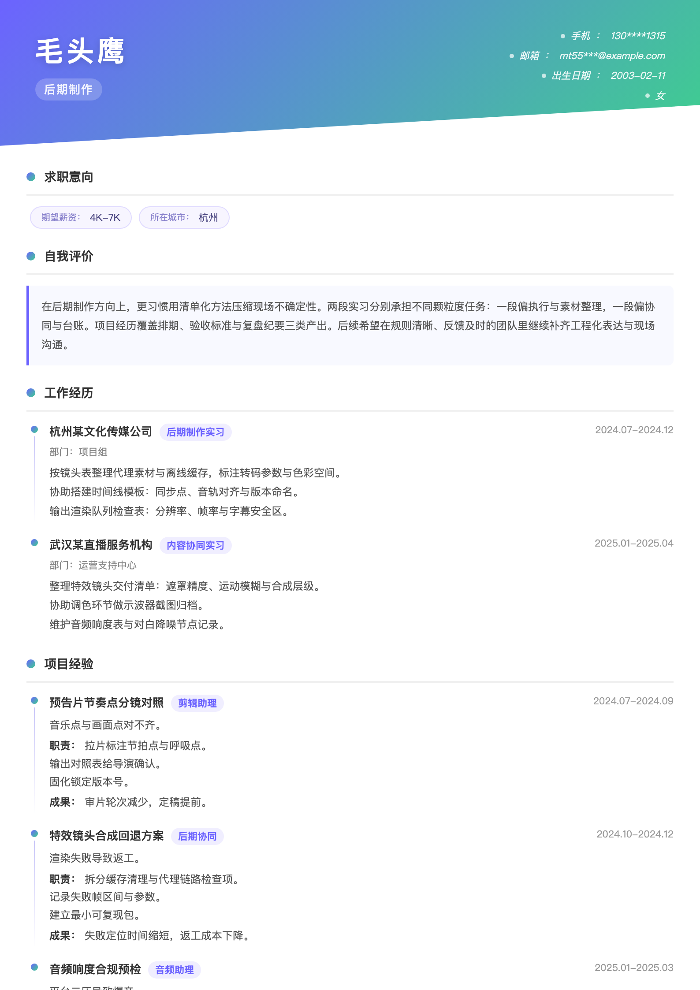Click line 协助搭建时间线模板

tap(175, 492)
